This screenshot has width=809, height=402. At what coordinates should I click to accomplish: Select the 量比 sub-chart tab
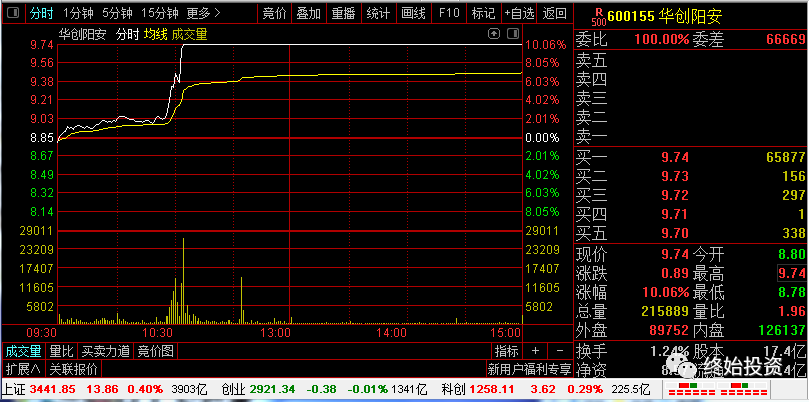click(x=61, y=351)
